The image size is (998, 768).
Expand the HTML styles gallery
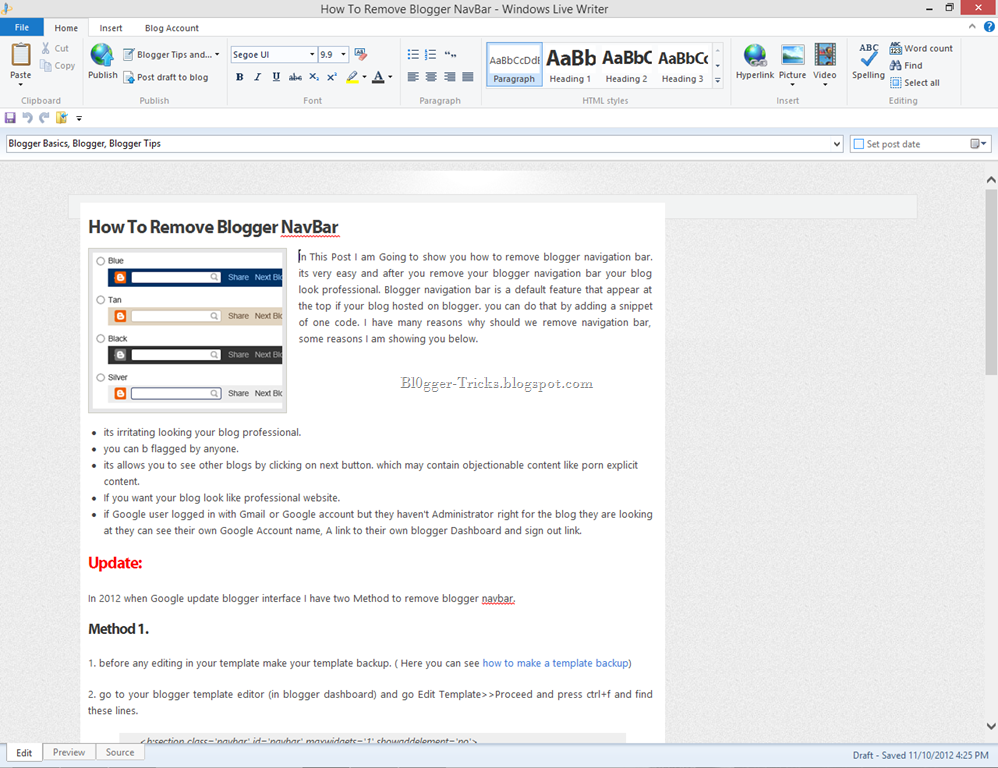(x=717, y=81)
